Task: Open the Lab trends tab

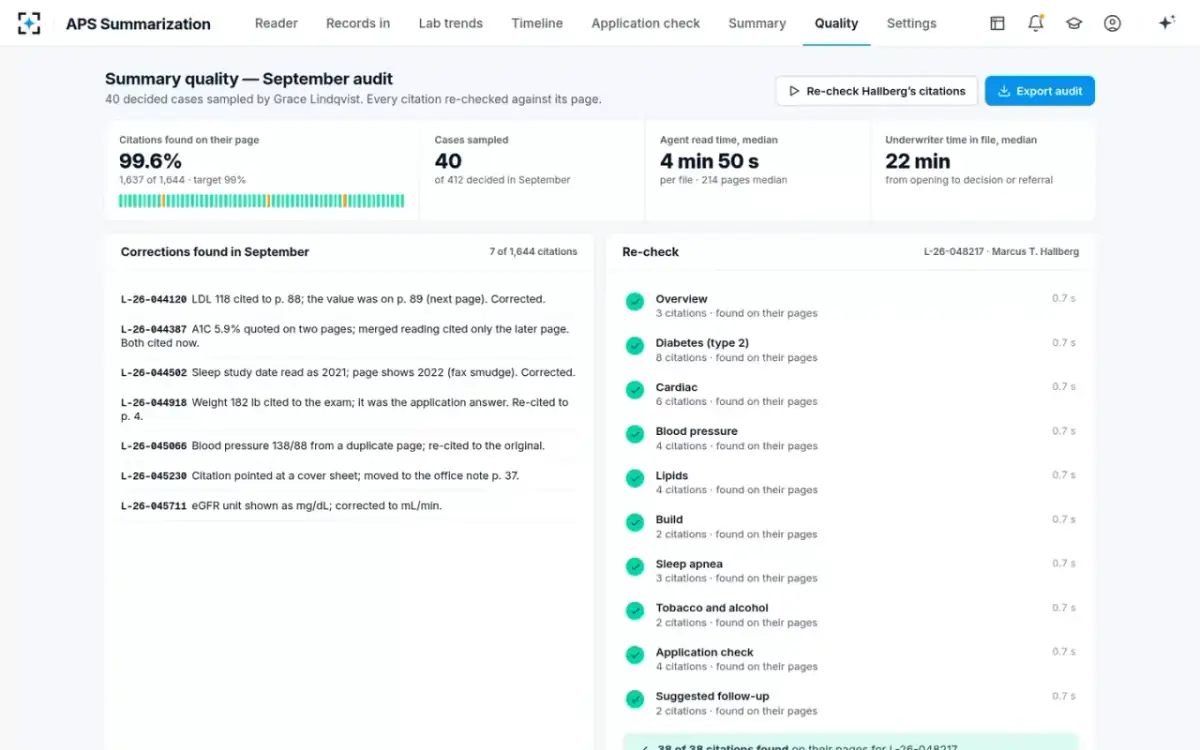Action: (450, 23)
